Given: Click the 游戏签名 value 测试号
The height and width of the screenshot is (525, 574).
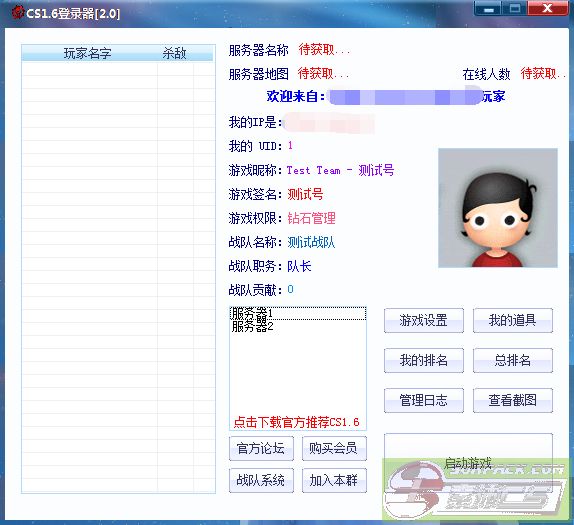Looking at the screenshot, I should point(305,194).
